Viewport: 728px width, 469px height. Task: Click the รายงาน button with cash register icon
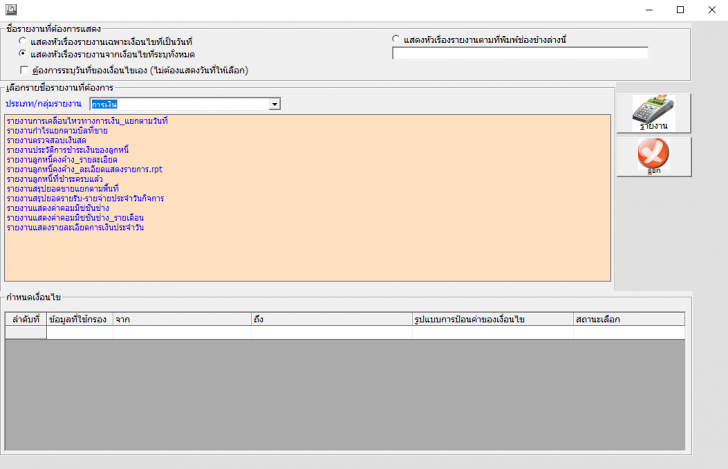653,113
